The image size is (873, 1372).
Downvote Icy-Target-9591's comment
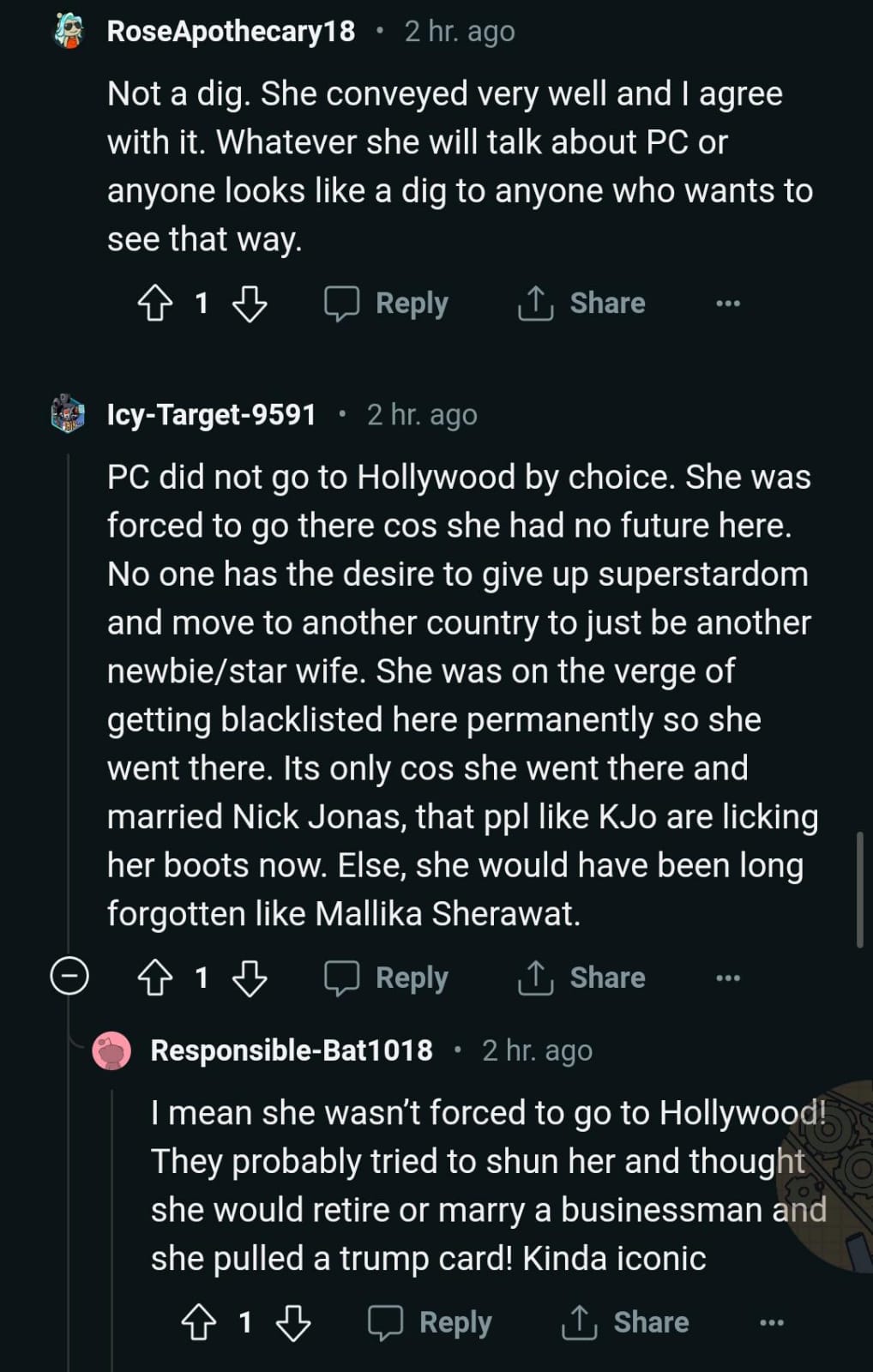pos(250,978)
